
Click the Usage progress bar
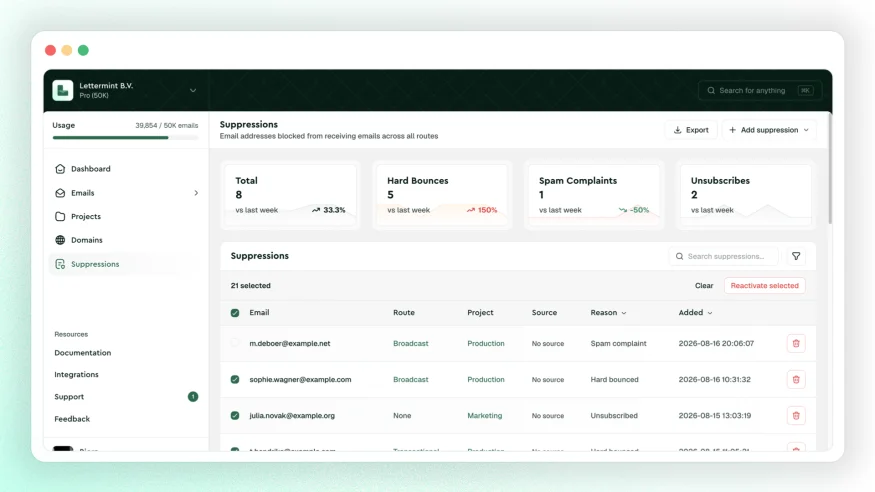(x=126, y=137)
